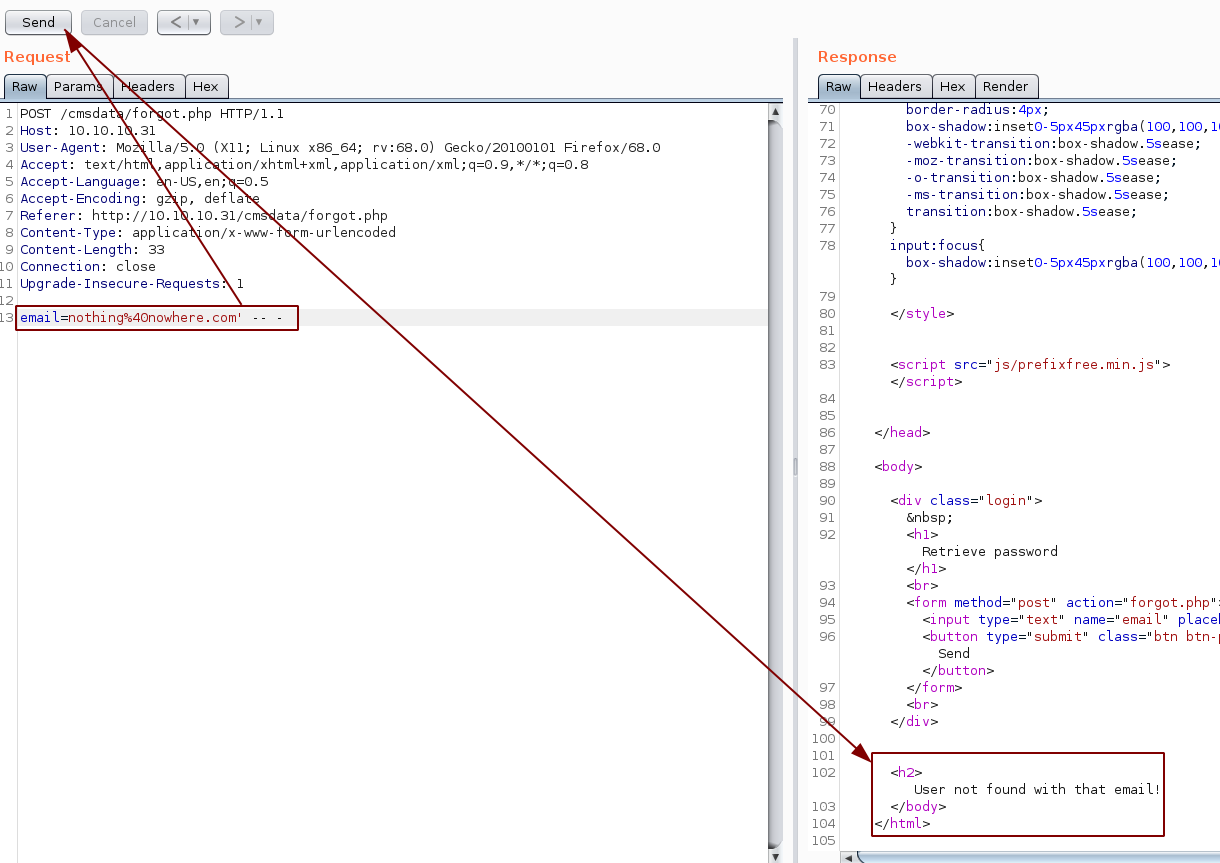Click the User-Agent header line

pyautogui.click(x=340, y=148)
